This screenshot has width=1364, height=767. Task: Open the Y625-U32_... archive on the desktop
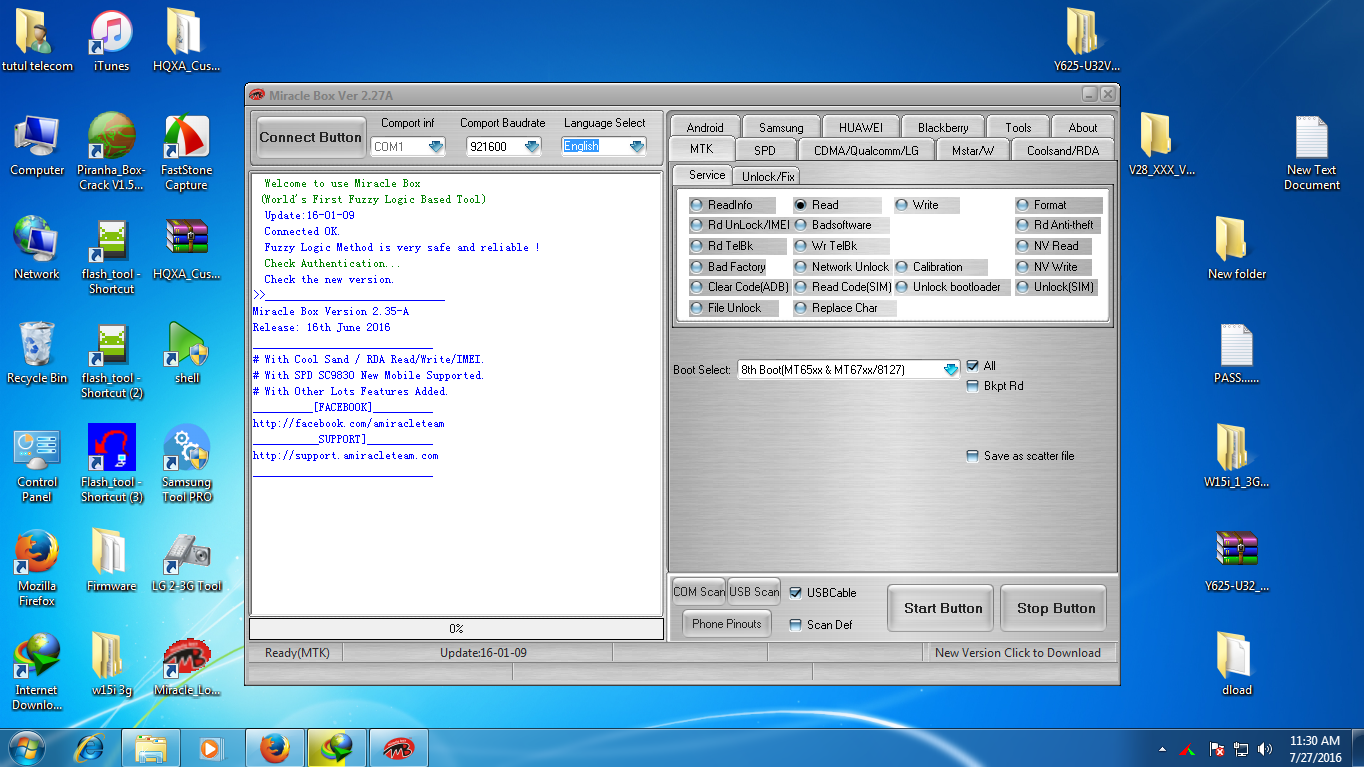point(1237,562)
